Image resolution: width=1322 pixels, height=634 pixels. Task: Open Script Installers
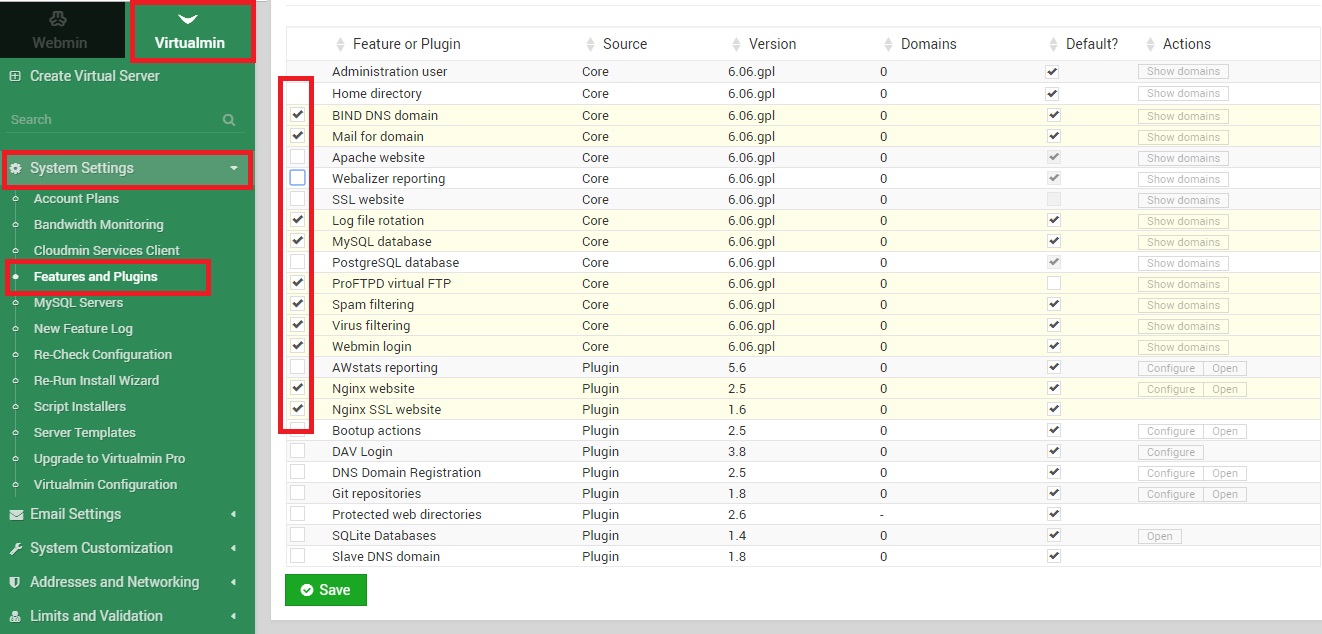coord(79,406)
